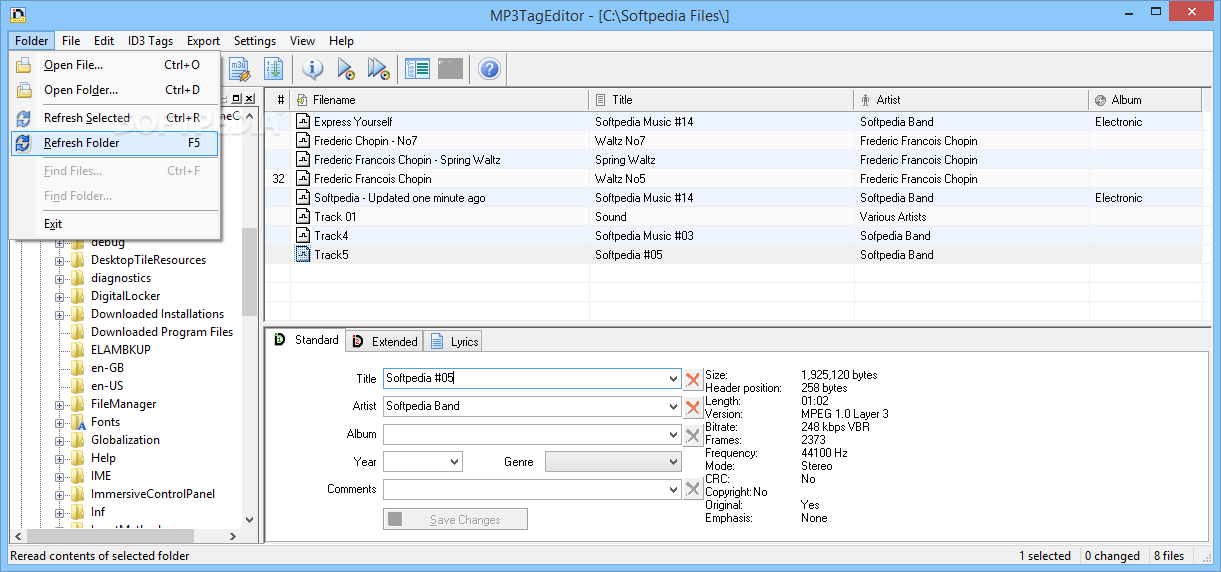The height and width of the screenshot is (572, 1221).
Task: Switch to the Extended tab
Action: coord(384,341)
